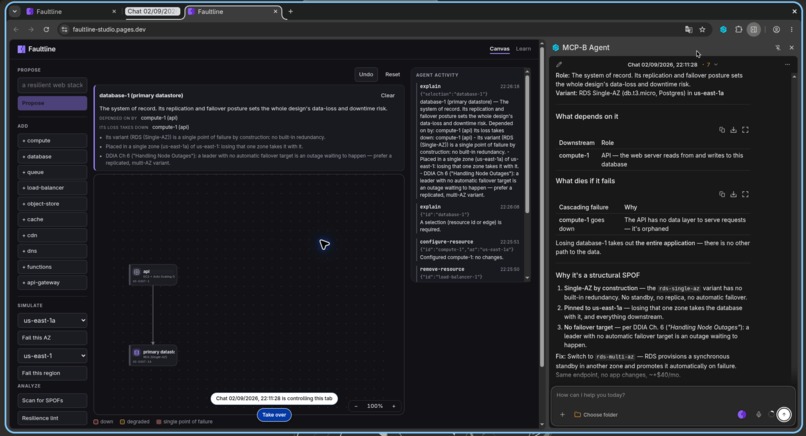Expand the 'What dies if it fails' table fullscreen

pyautogui.click(x=745, y=194)
